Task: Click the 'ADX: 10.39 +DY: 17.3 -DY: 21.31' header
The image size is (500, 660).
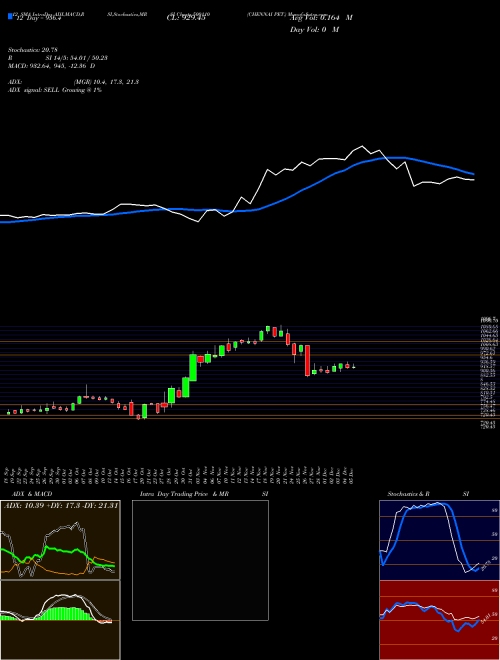Action: point(61,505)
